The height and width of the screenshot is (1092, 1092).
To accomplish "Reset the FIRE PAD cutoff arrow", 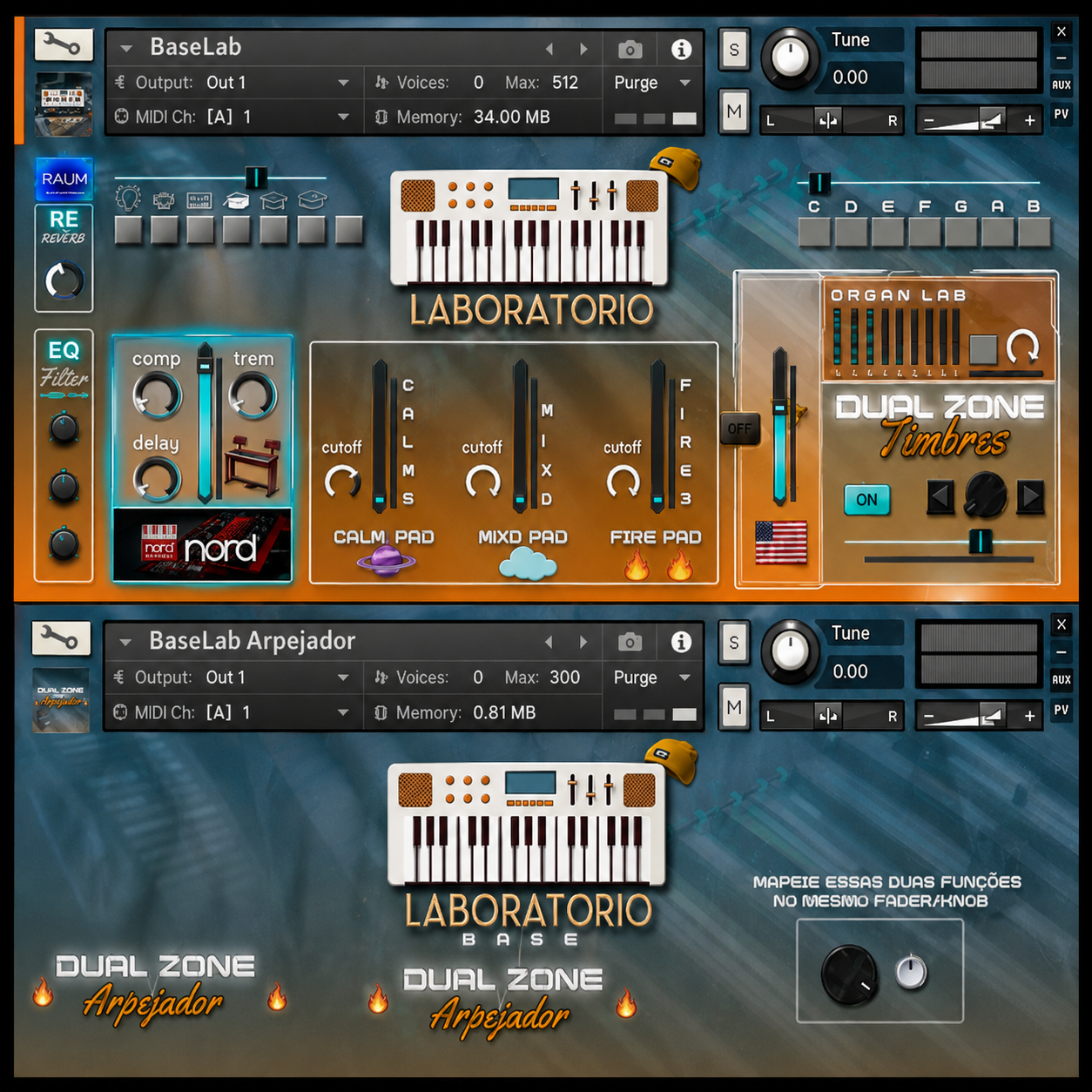I will pyautogui.click(x=624, y=482).
